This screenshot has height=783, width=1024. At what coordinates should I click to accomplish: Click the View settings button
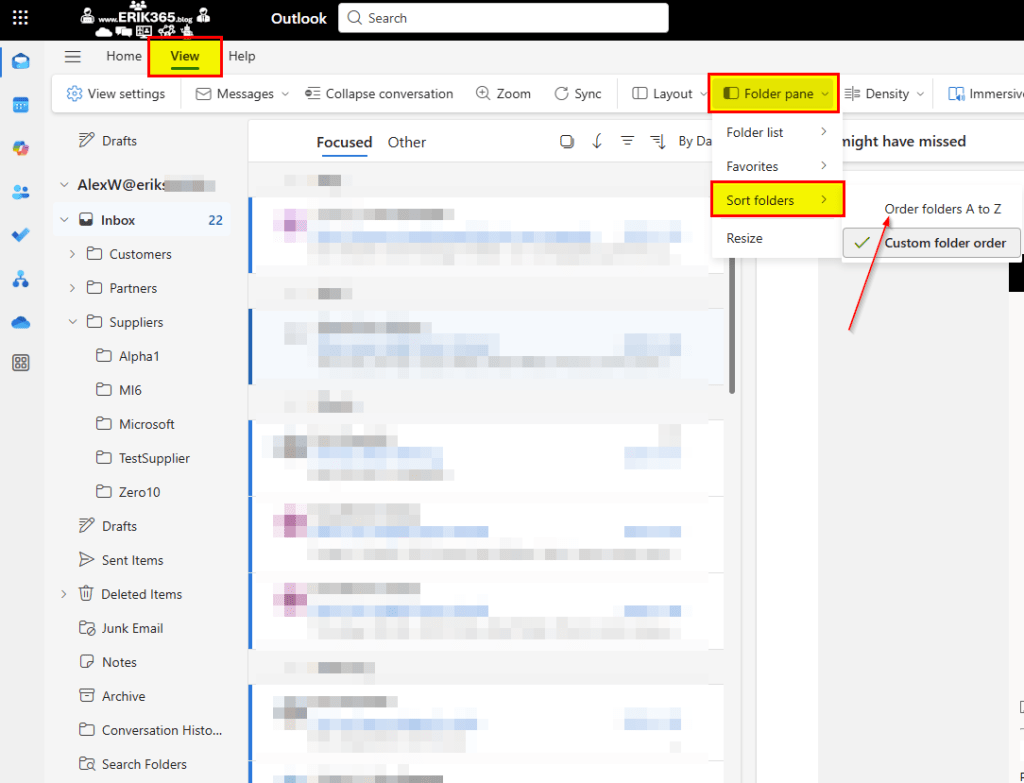(116, 94)
